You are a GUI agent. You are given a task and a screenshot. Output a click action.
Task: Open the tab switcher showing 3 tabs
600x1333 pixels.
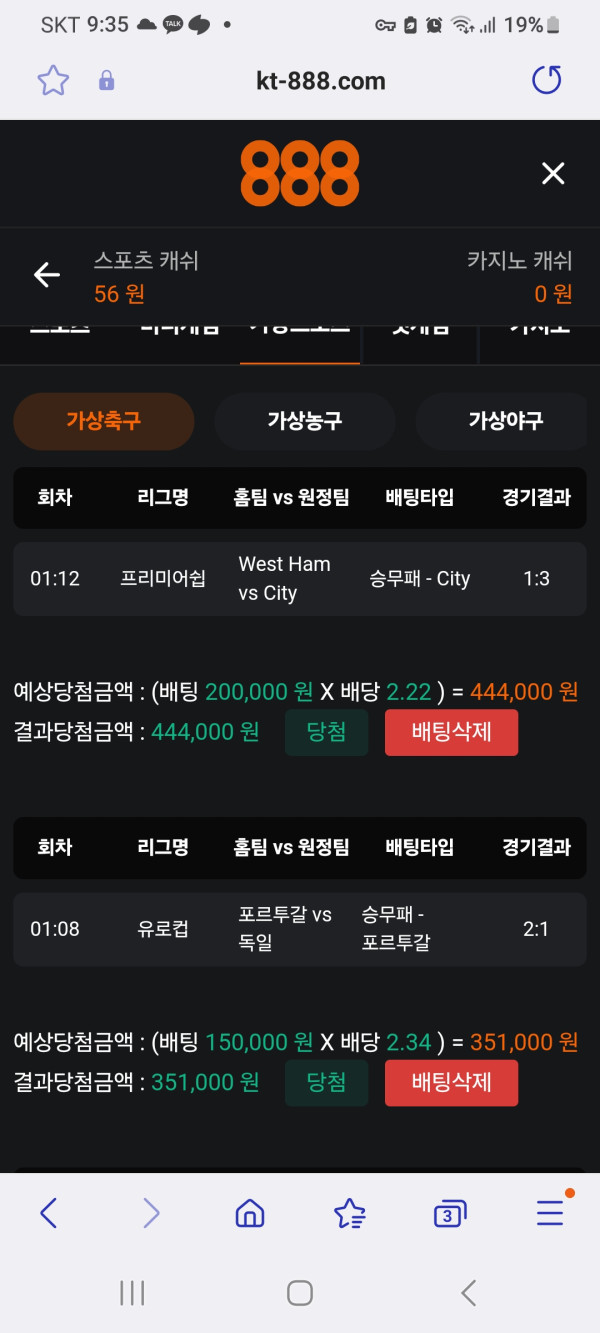coord(450,1213)
